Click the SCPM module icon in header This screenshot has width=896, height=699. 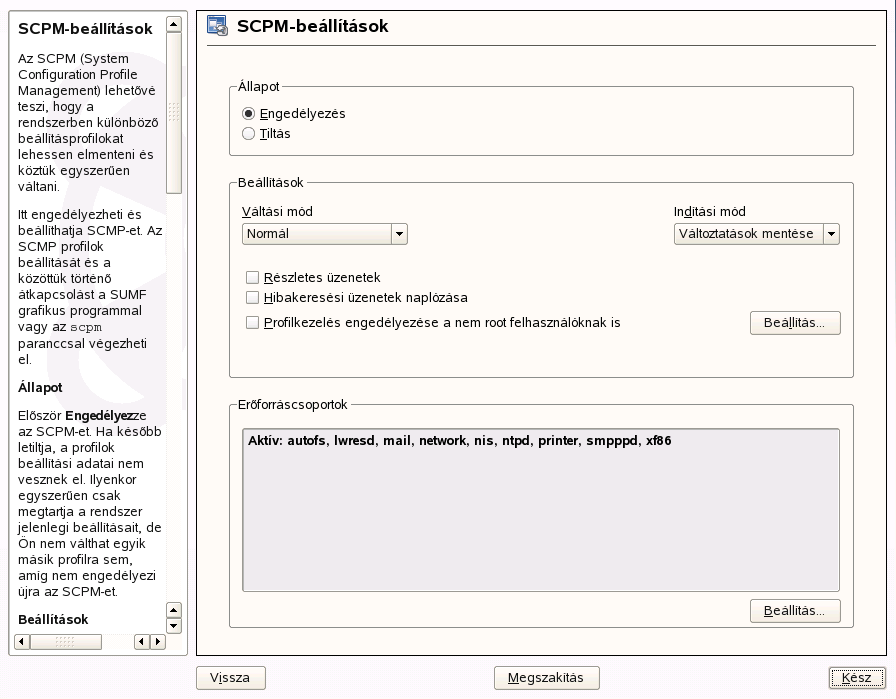[x=217, y=26]
